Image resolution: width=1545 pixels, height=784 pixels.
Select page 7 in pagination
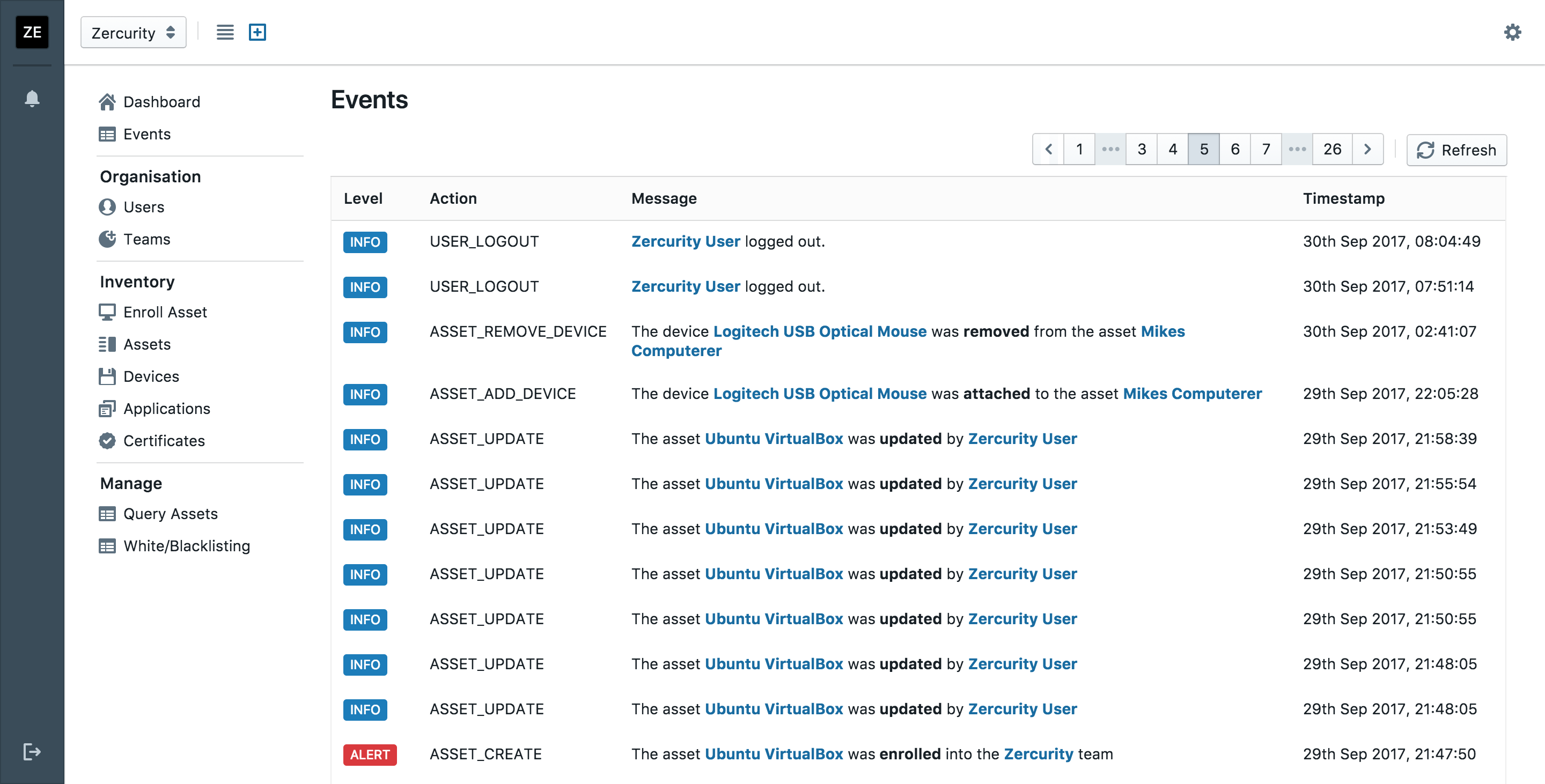pyautogui.click(x=1266, y=149)
